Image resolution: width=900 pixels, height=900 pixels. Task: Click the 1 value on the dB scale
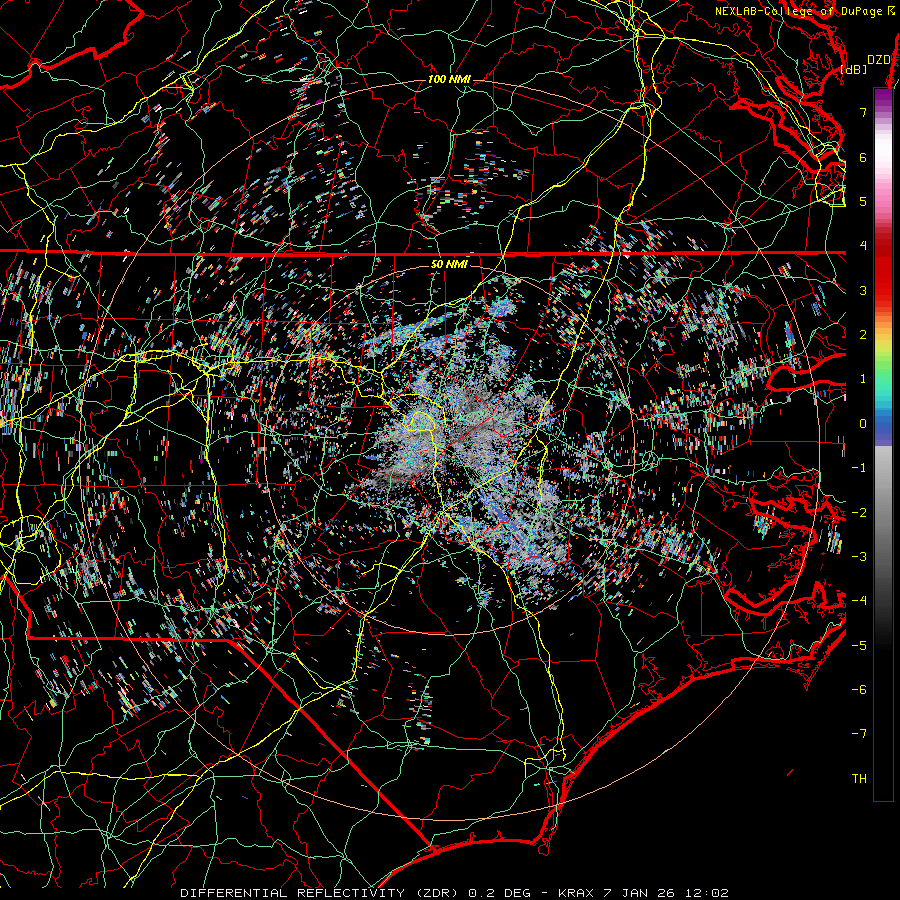pos(863,379)
